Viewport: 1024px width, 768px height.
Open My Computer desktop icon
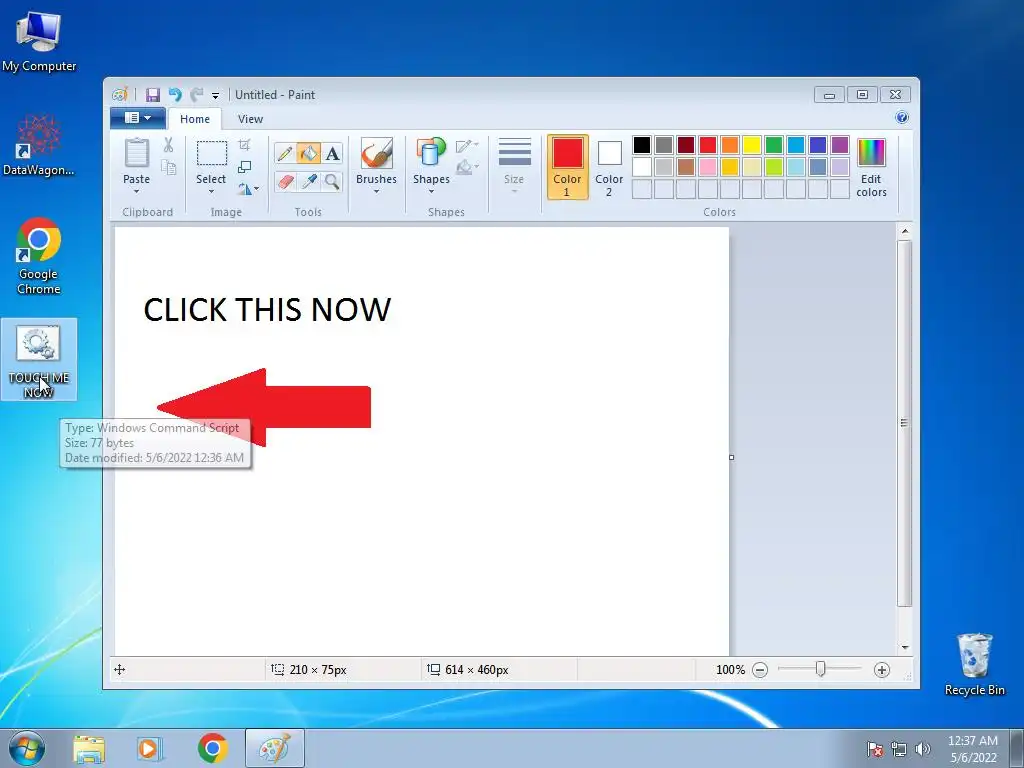(x=39, y=41)
